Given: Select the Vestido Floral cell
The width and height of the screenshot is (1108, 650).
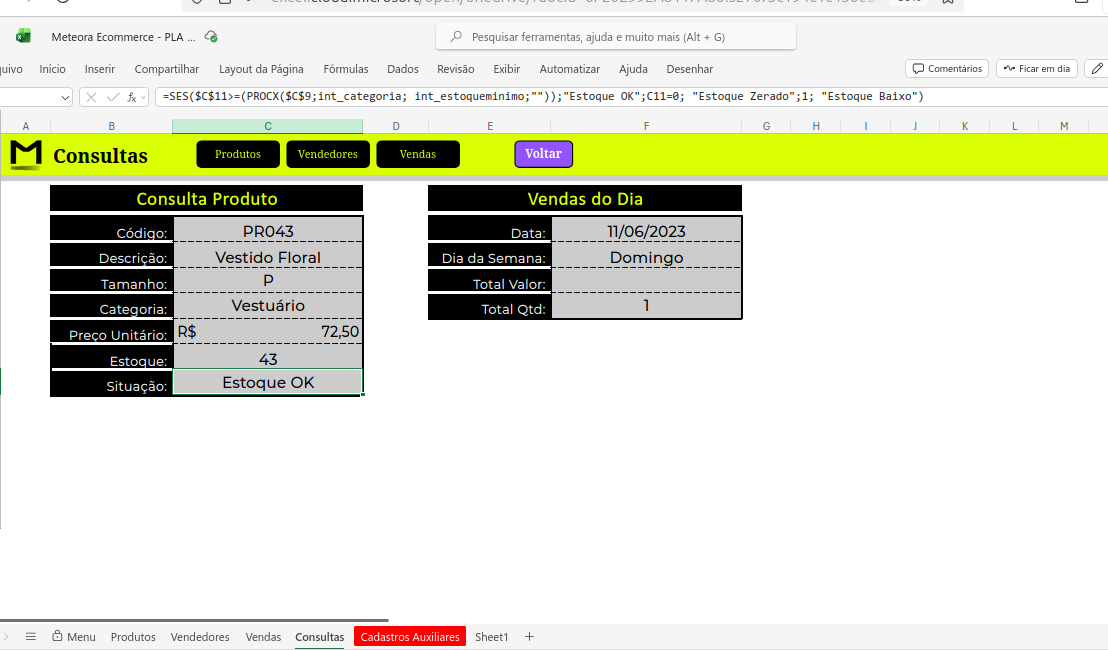Looking at the screenshot, I should (268, 256).
